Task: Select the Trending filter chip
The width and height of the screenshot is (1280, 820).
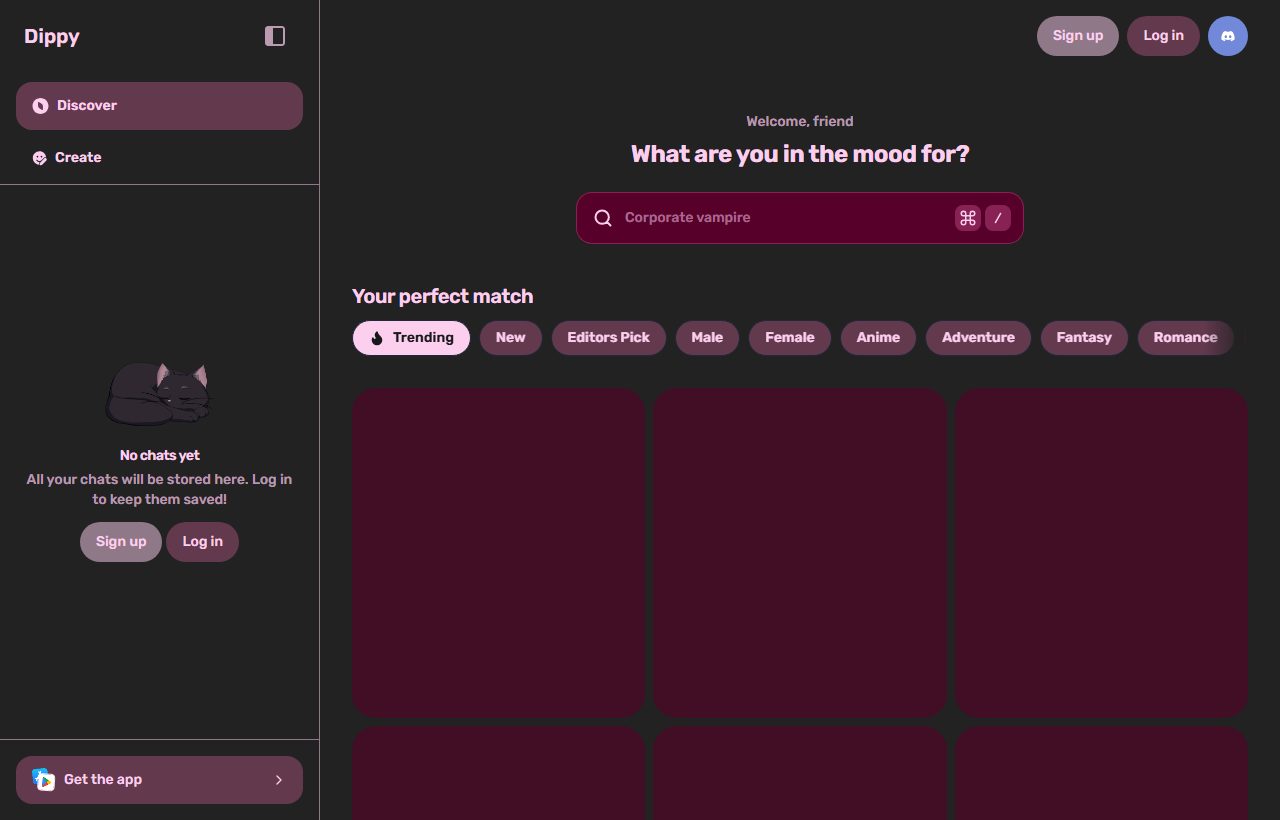Action: coord(411,338)
